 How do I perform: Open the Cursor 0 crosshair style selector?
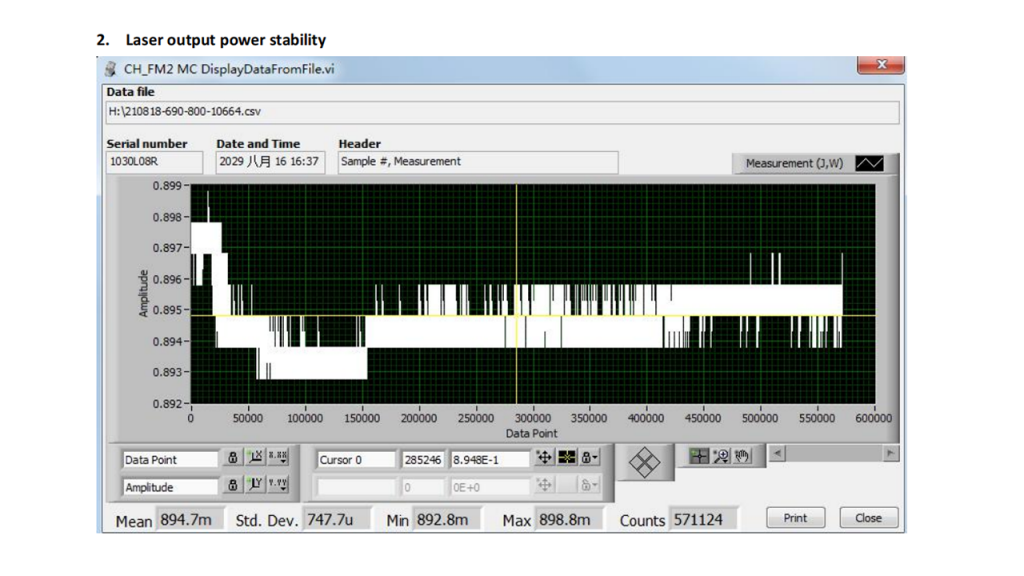pos(567,458)
